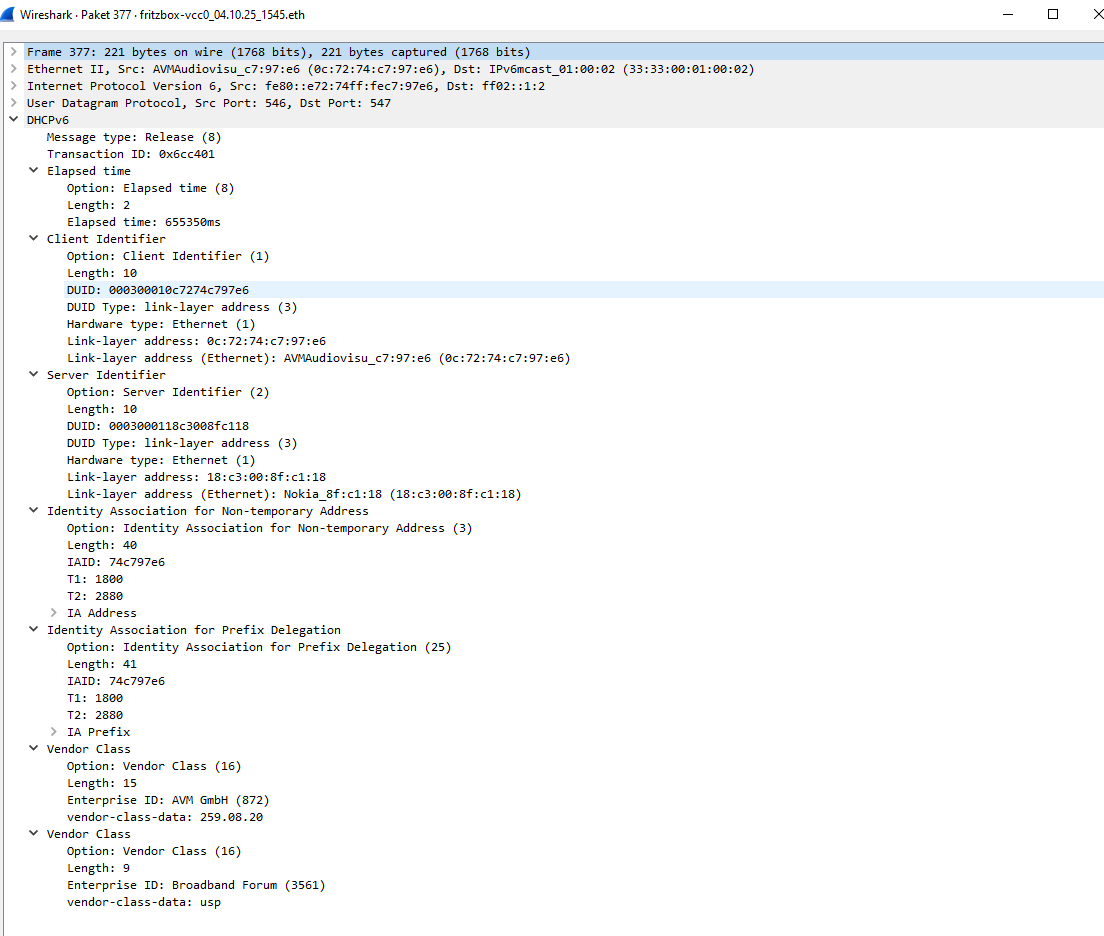This screenshot has height=936, width=1104.
Task: Select Length: 41
Action: click(x=102, y=663)
